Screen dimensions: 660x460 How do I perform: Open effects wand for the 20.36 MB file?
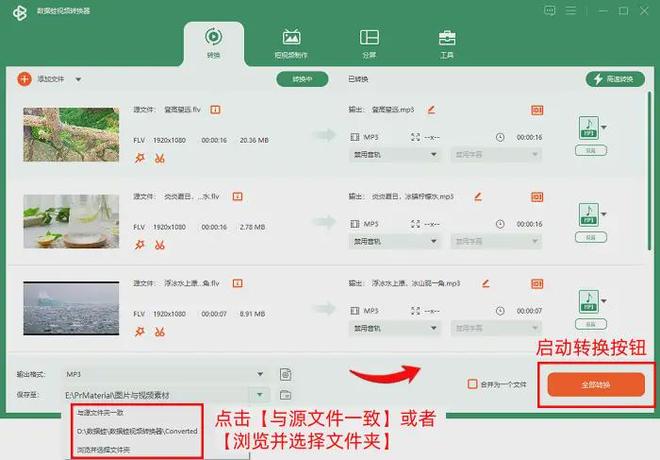coord(140,158)
